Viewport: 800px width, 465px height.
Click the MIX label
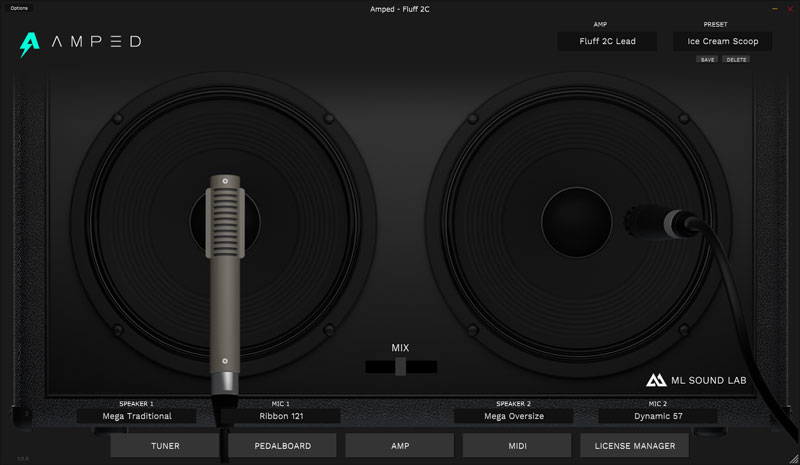[x=400, y=348]
